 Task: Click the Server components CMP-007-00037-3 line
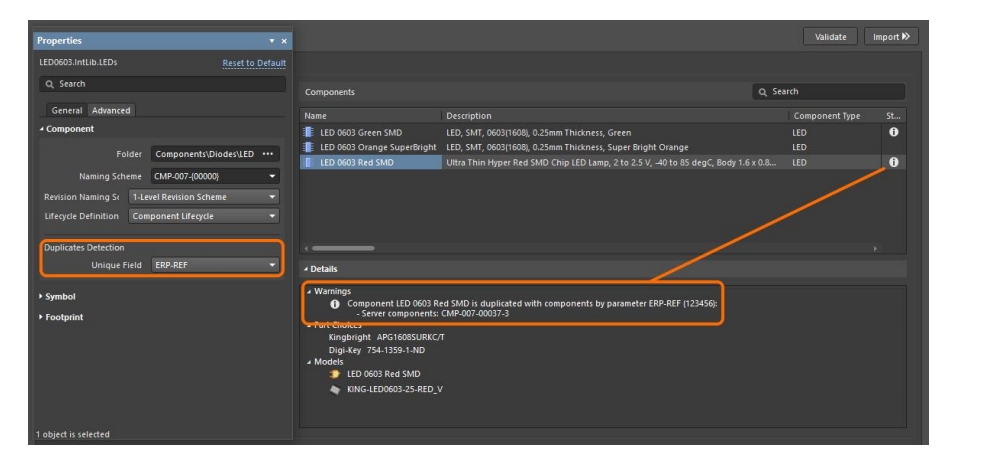[435, 313]
